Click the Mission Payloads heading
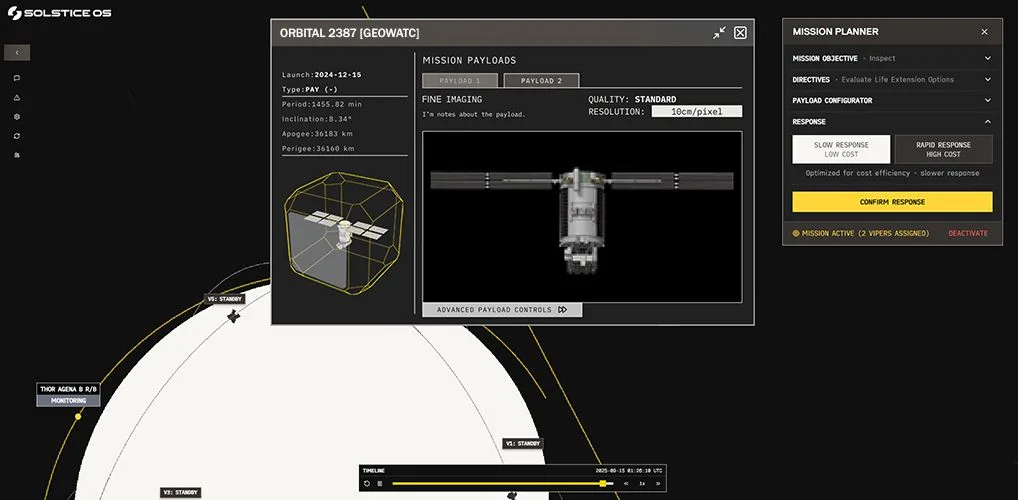 (x=469, y=60)
